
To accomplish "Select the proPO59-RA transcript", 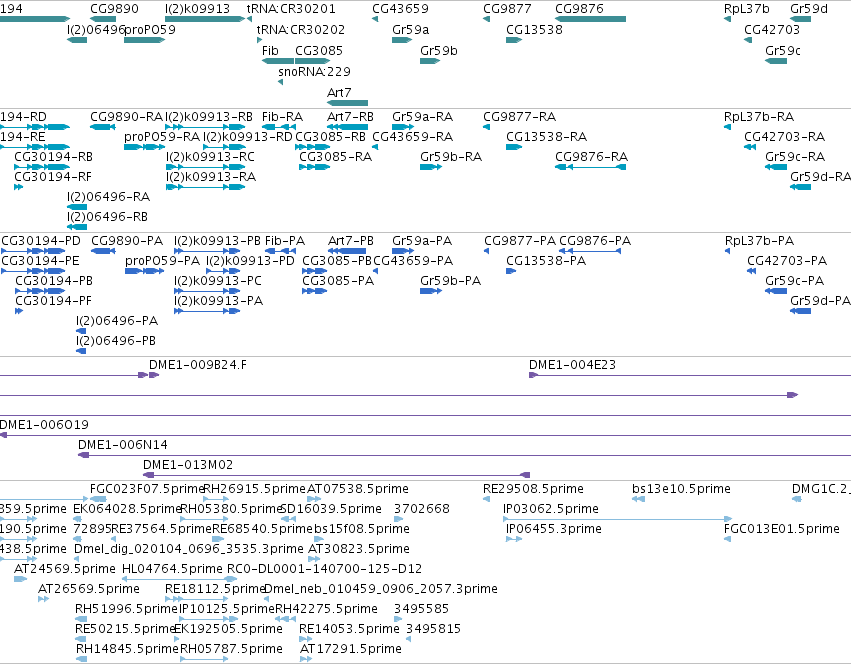I will [x=144, y=147].
